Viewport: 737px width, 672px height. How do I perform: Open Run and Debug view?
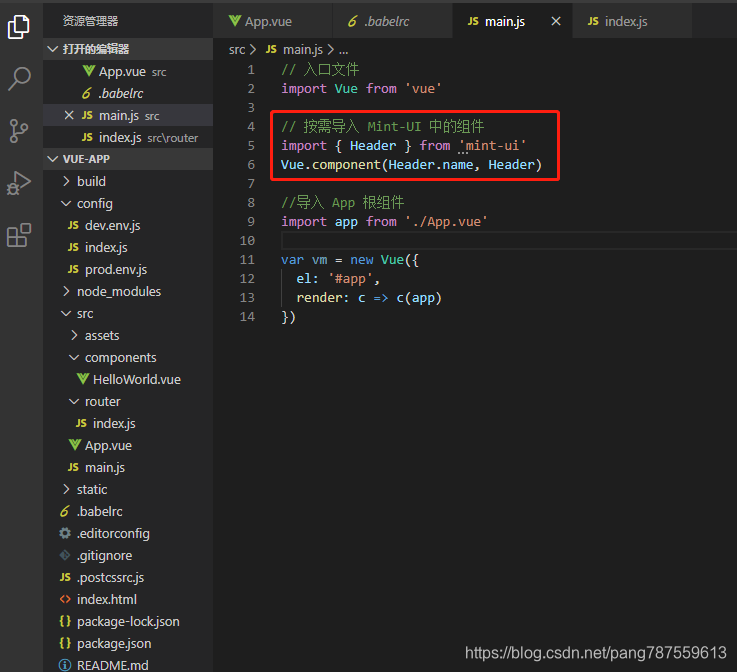19,183
